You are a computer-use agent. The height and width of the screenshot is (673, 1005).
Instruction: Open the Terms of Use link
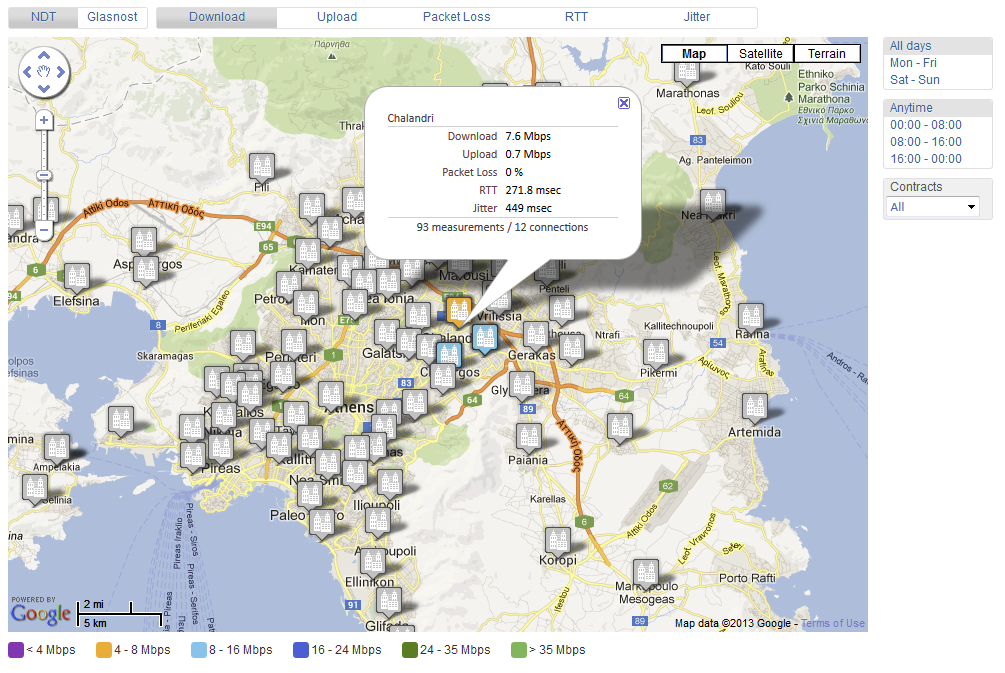[x=832, y=624]
